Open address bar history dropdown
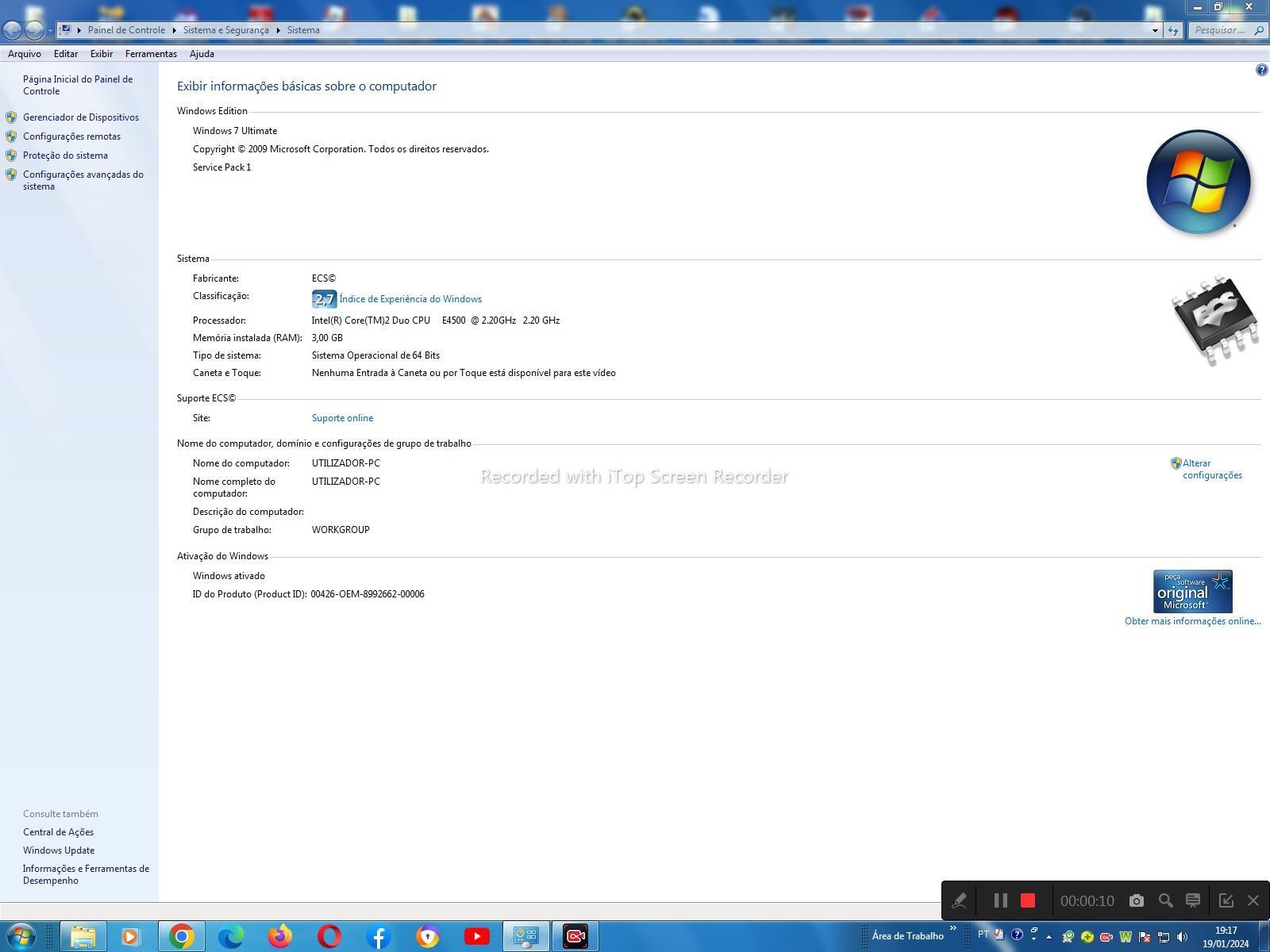 1155,30
